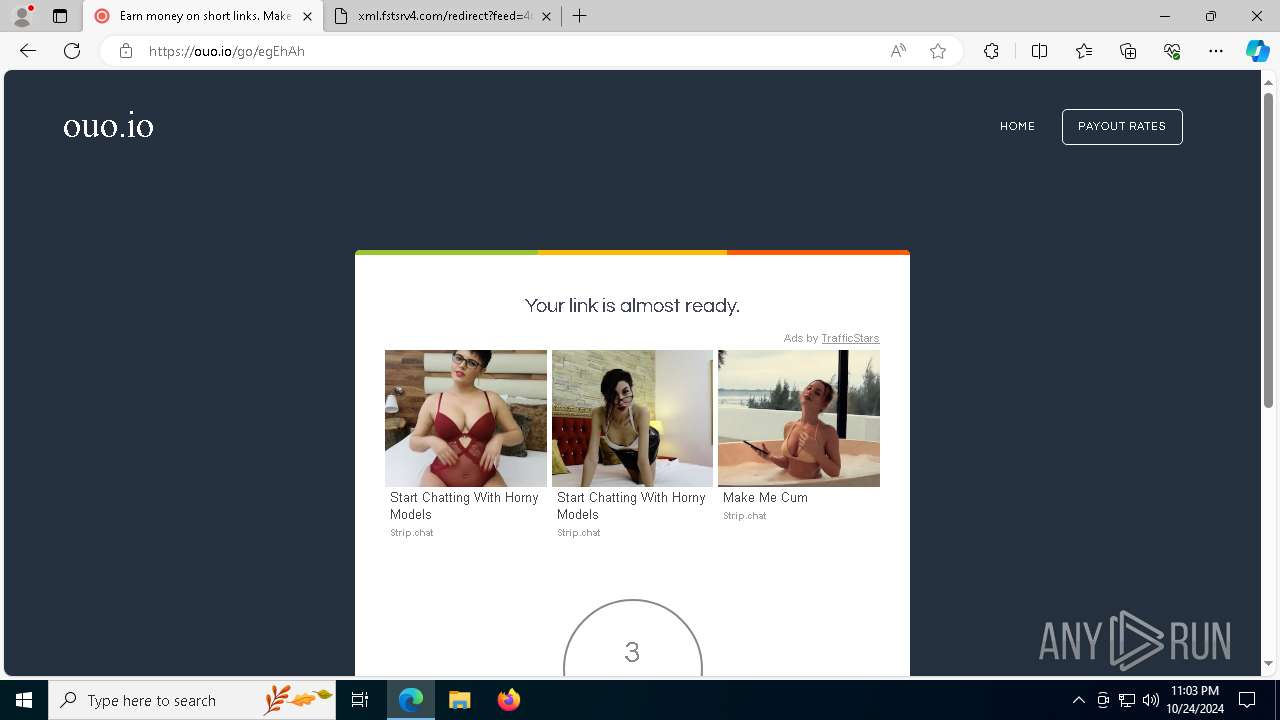Open the profile avatar icon

(21, 16)
